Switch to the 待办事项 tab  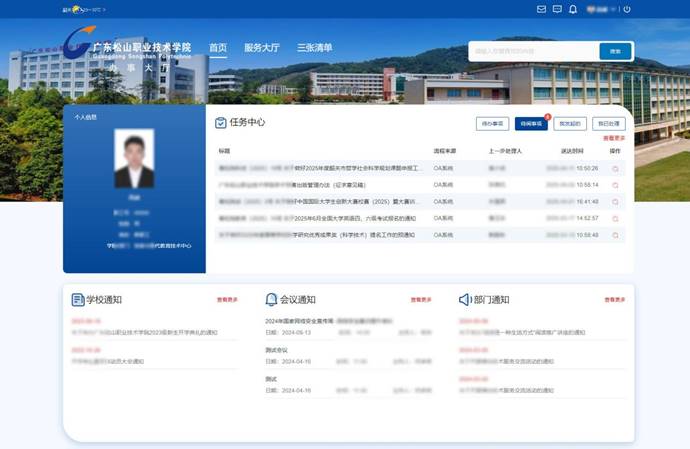tap(492, 124)
